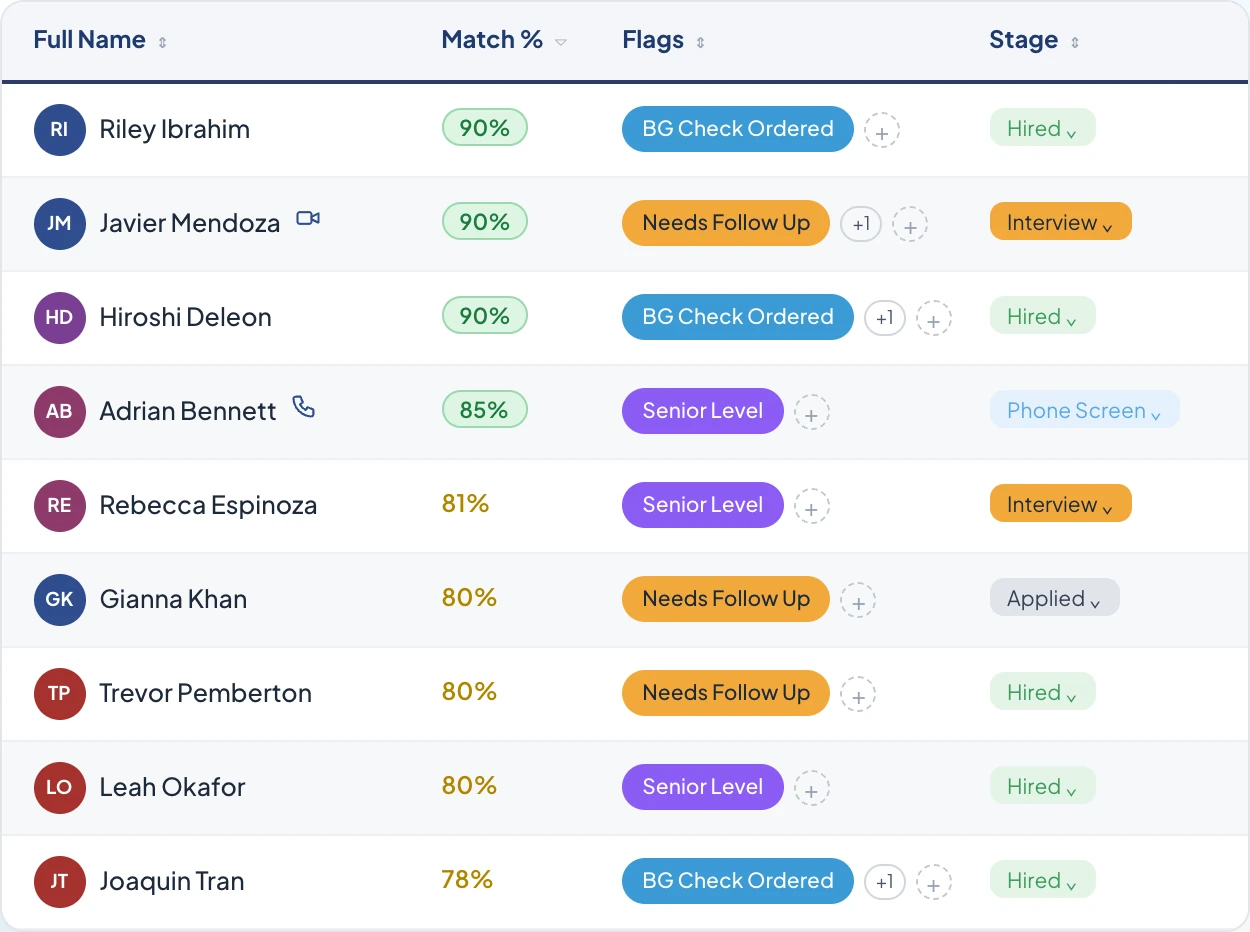Expand the +1 flags for Hiroshi Deleon
The width and height of the screenshot is (1250, 932).
tap(885, 318)
